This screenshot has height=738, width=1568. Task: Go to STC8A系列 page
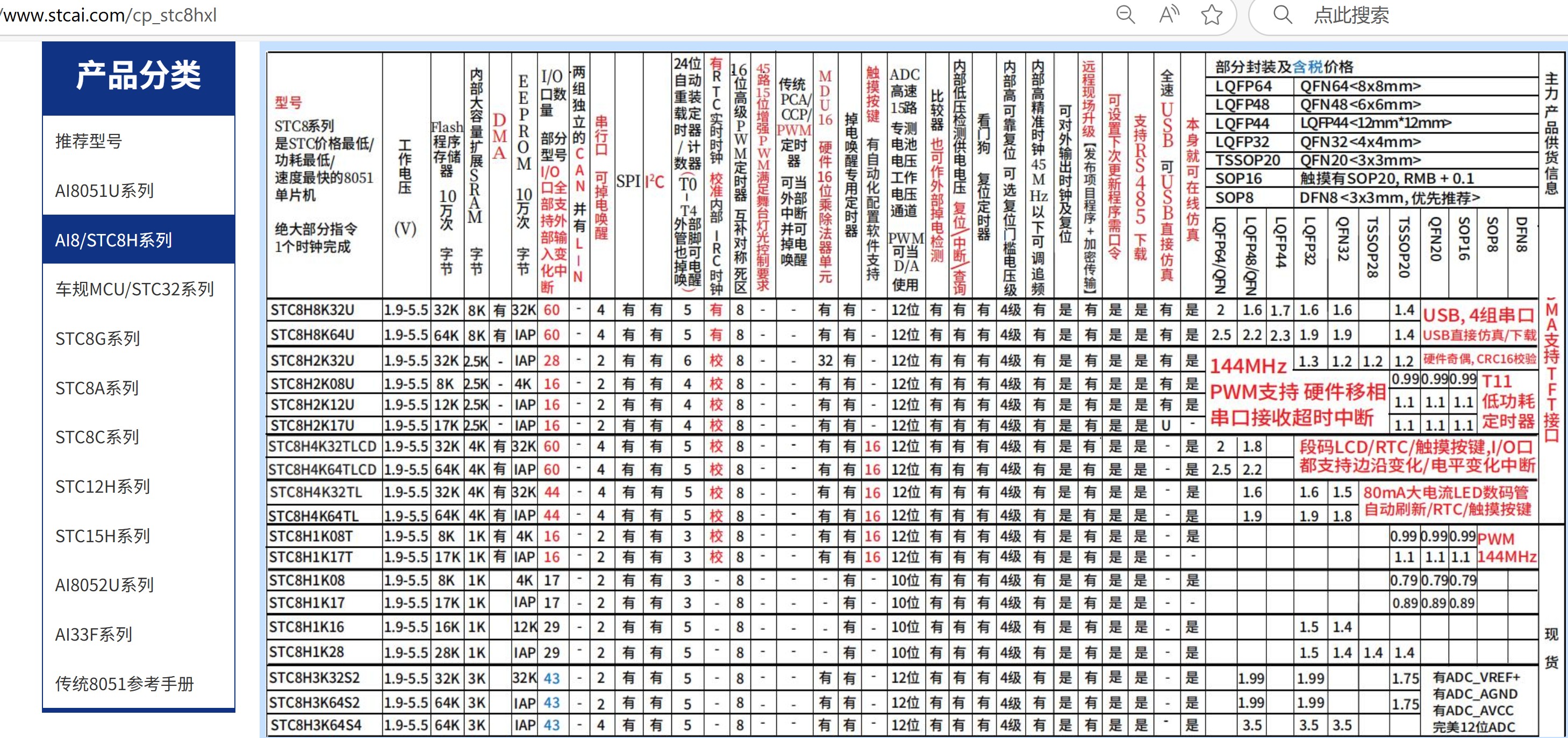tap(97, 388)
